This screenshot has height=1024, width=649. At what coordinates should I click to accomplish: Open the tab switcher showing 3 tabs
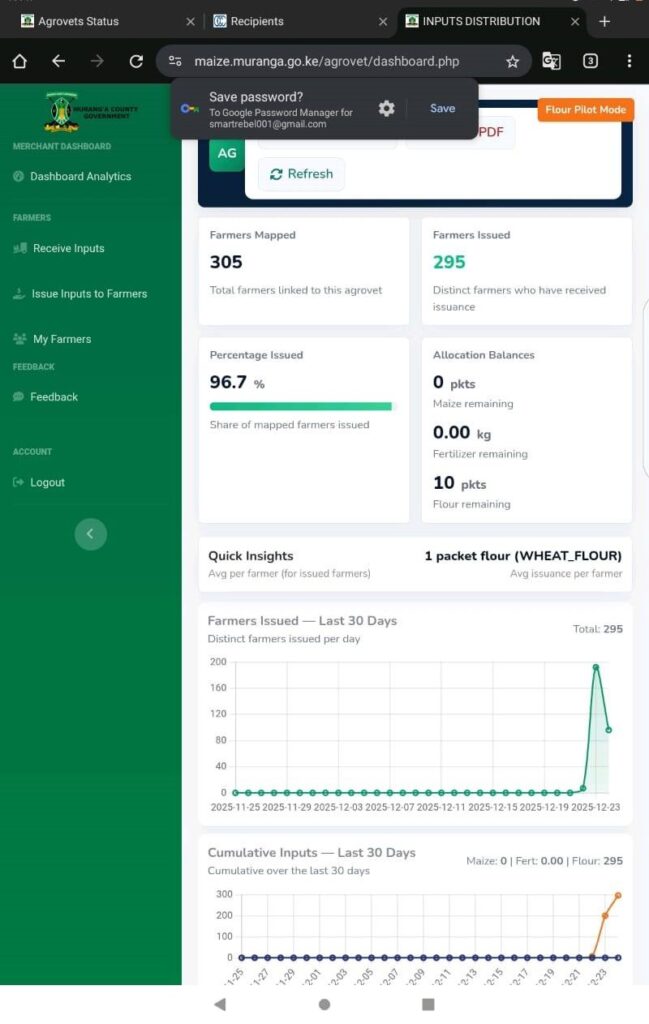click(590, 61)
